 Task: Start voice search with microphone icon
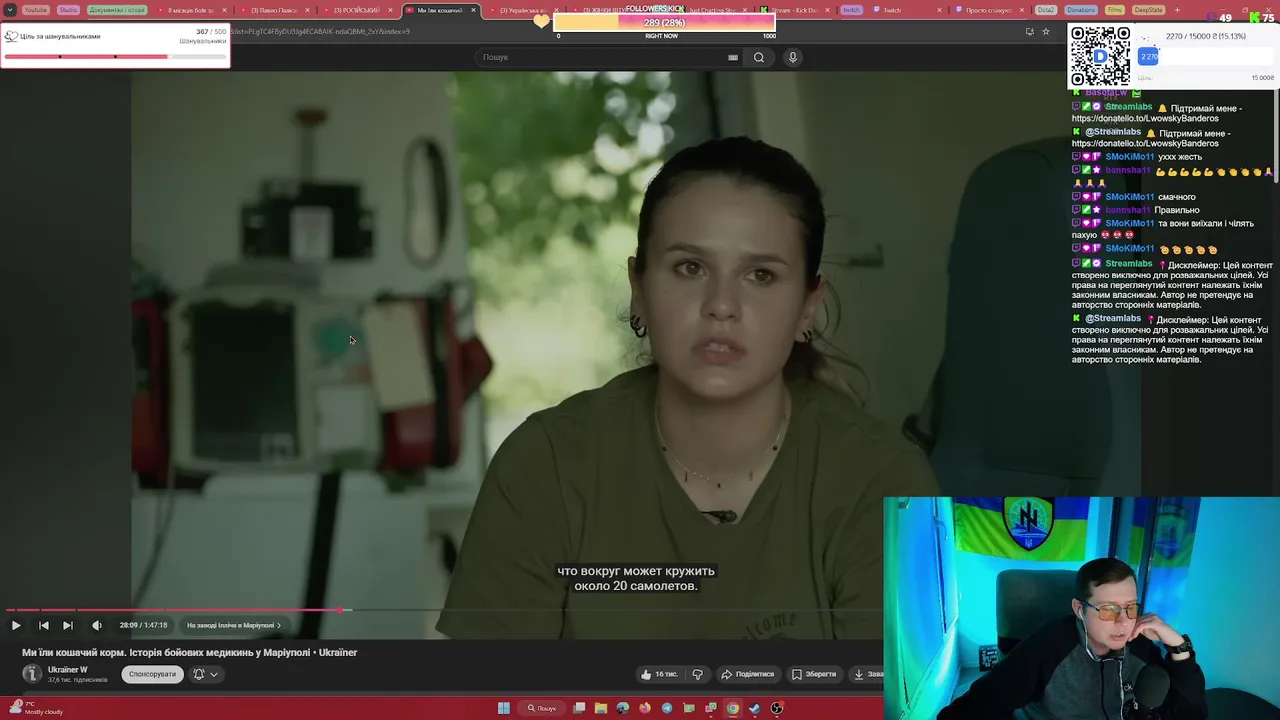click(x=793, y=57)
